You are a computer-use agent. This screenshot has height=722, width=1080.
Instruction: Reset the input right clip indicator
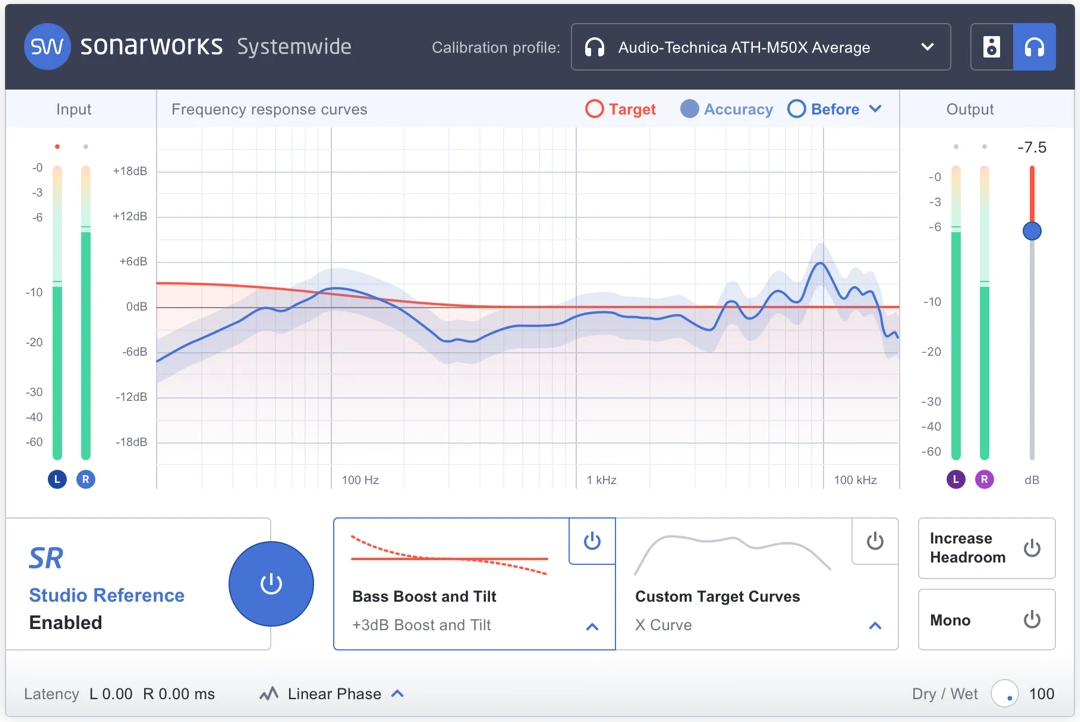(x=85, y=147)
